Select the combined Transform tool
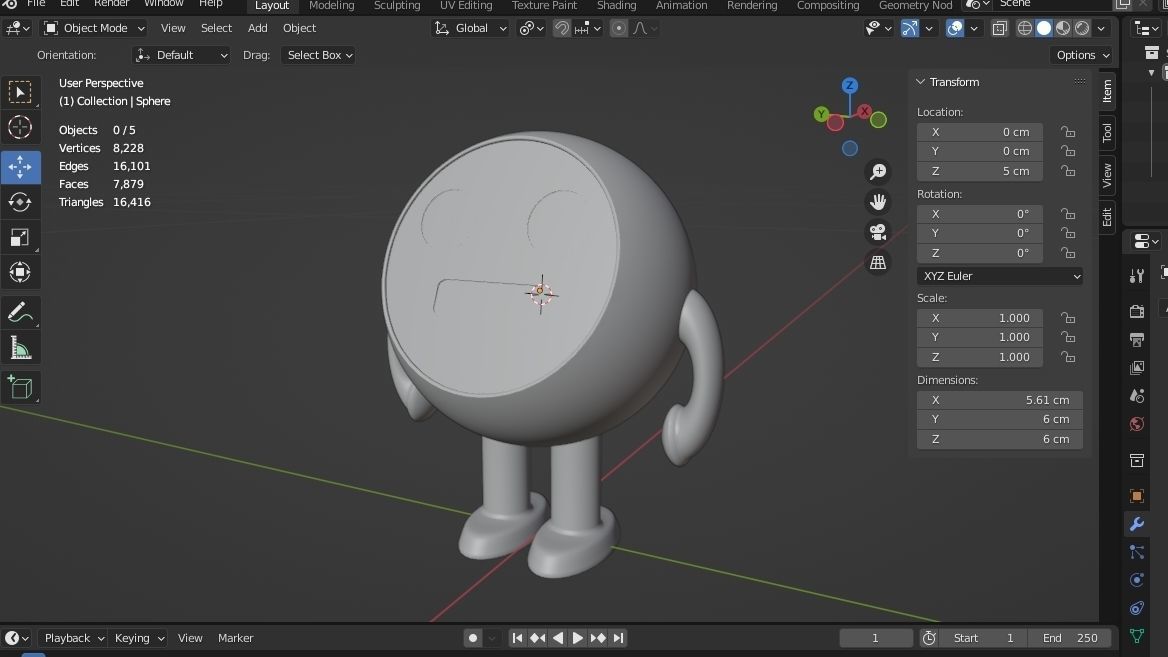The height and width of the screenshot is (657, 1168). point(20,272)
